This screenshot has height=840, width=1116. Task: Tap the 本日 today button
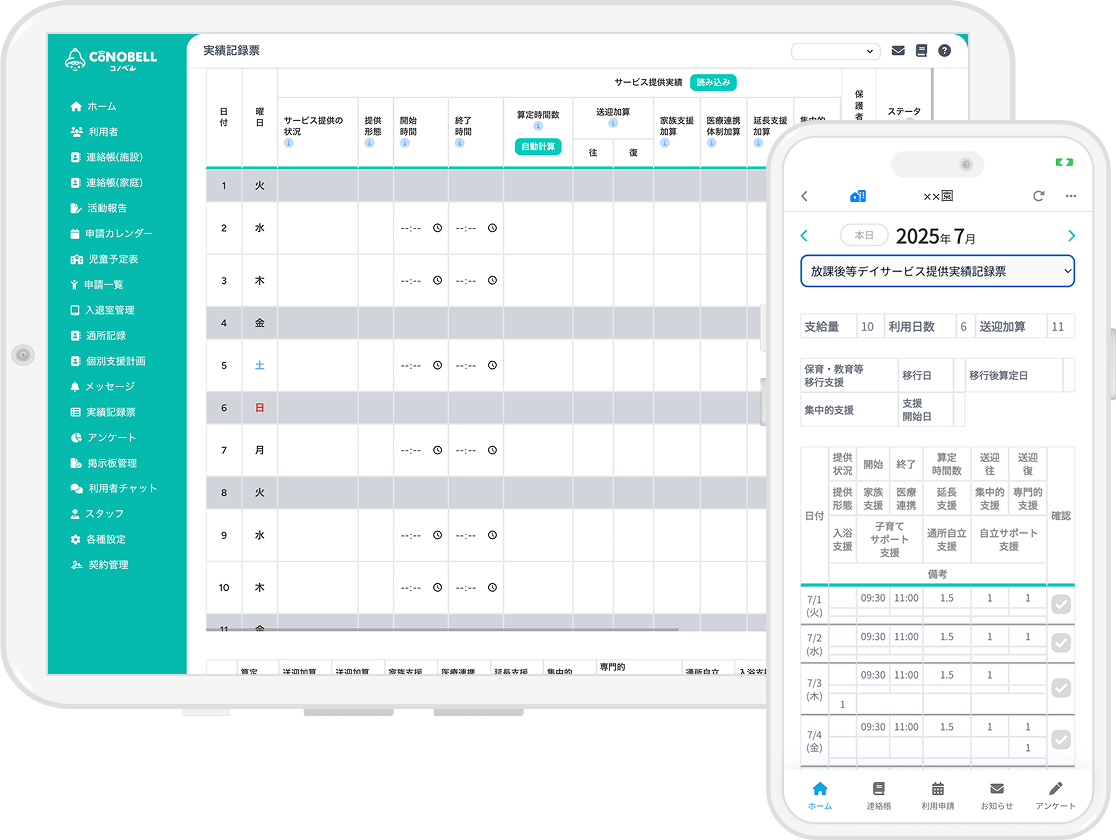pos(863,236)
